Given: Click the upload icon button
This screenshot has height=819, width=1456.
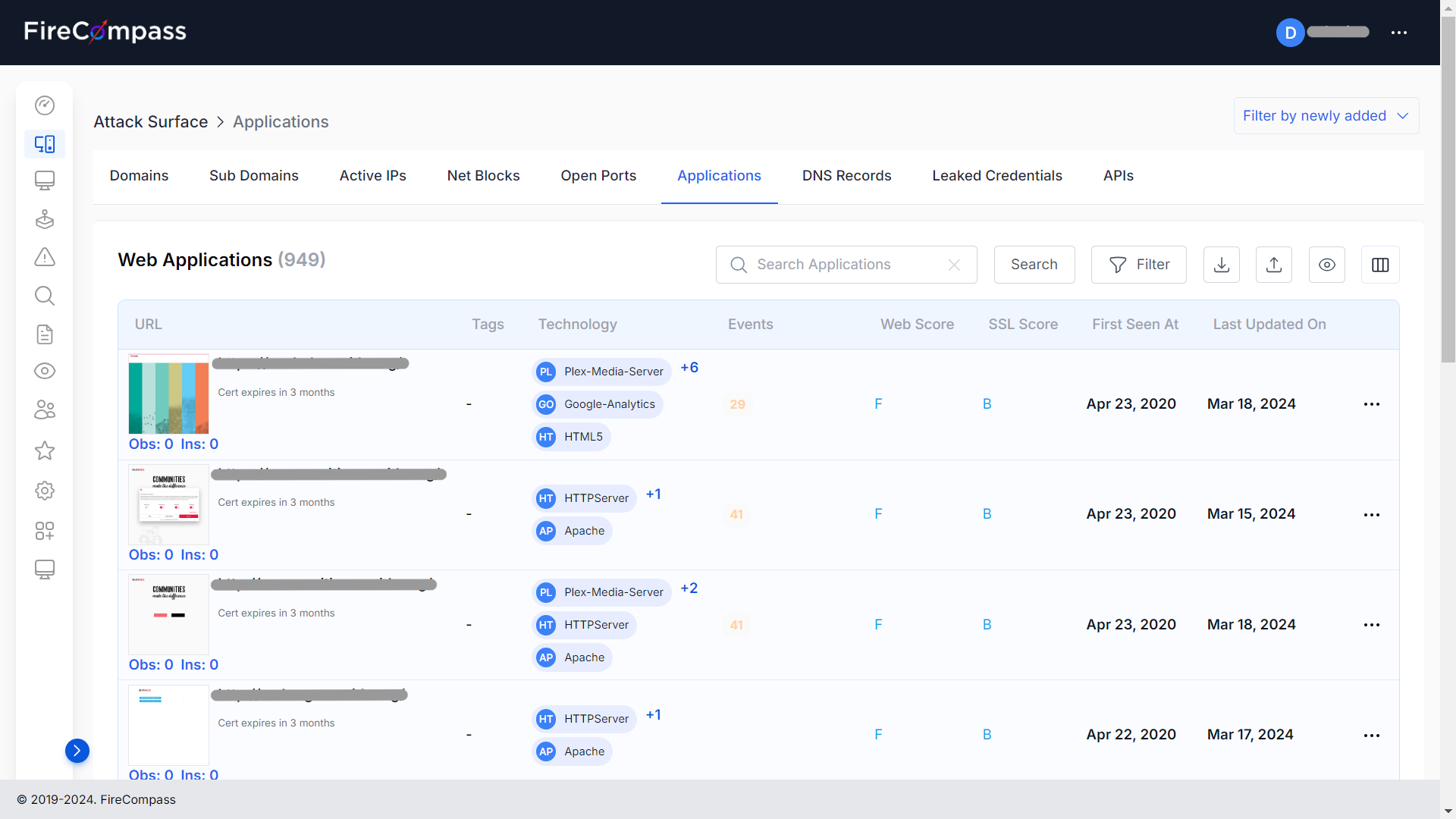Looking at the screenshot, I should 1273,265.
